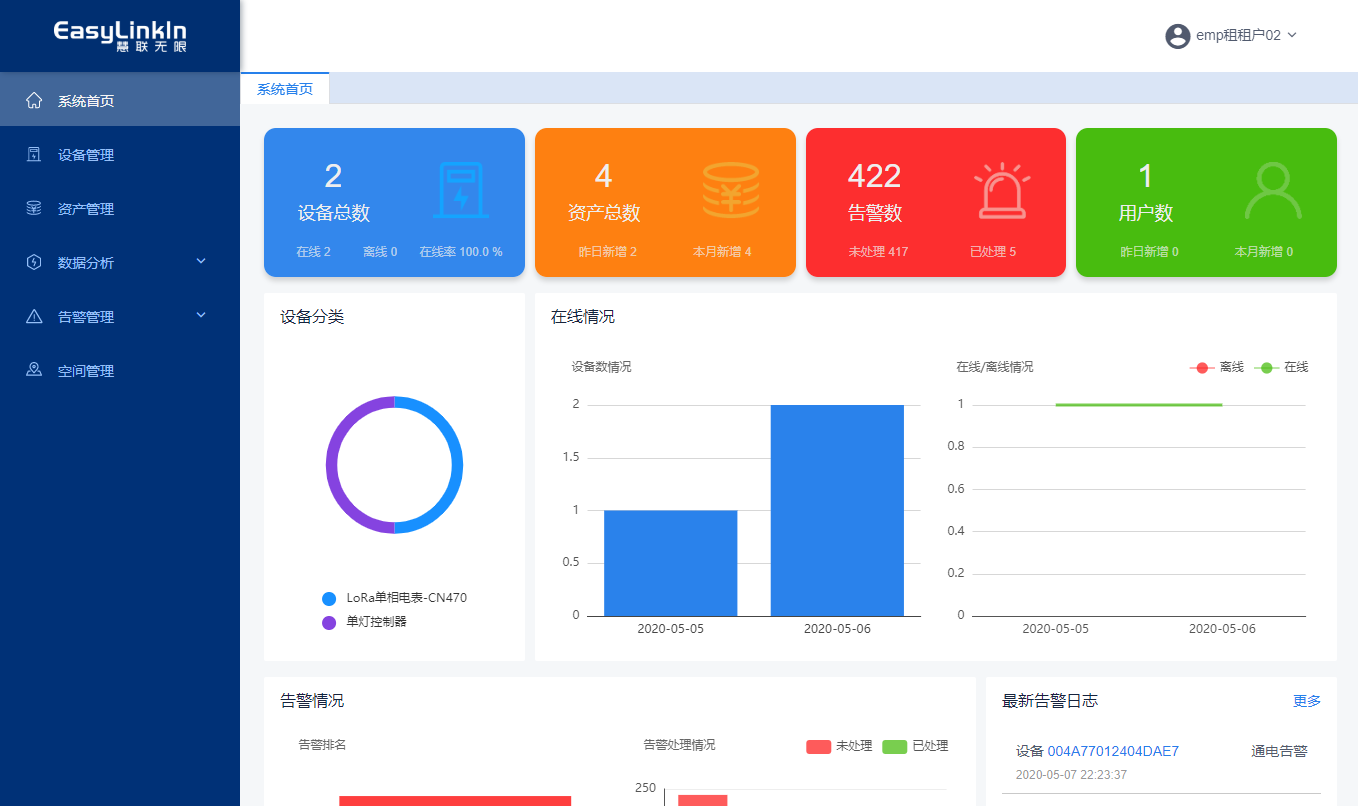The image size is (1358, 806).
Task: Toggle the 已处理 legend in alarm chart
Action: tap(915, 746)
